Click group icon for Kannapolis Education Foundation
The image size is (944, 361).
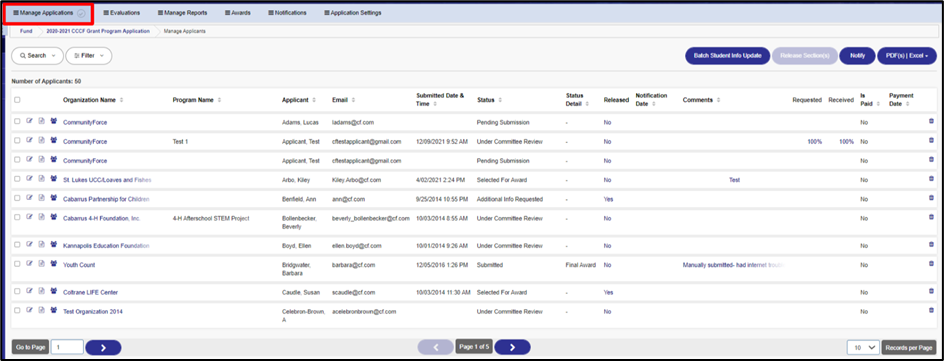point(54,245)
